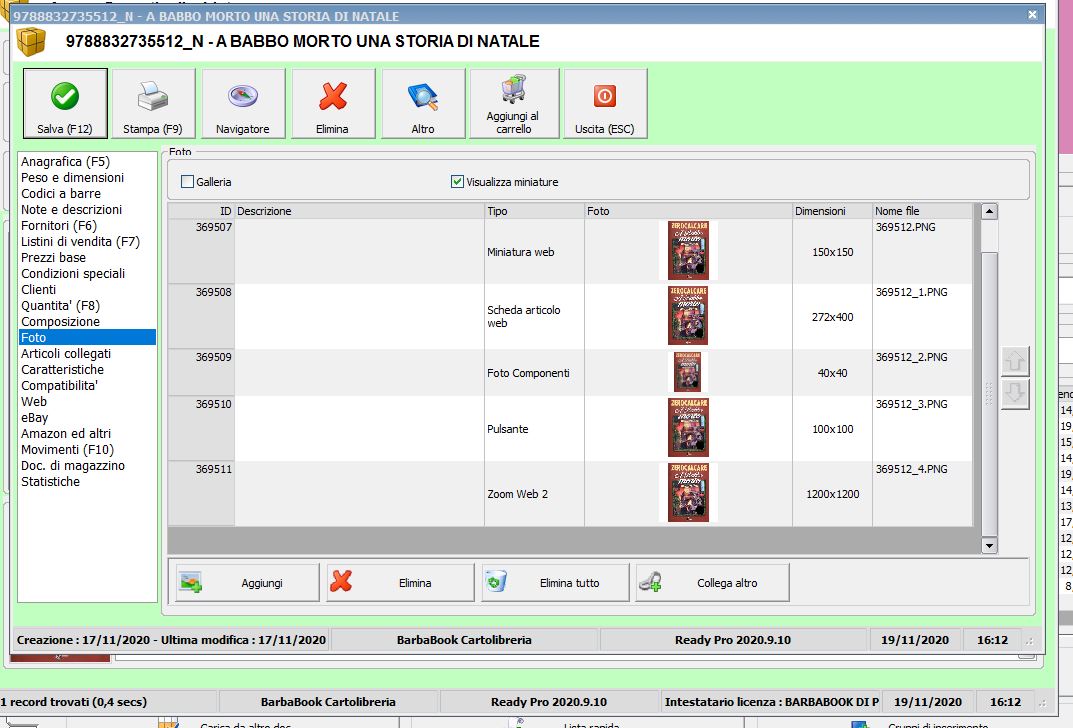Click the Salva (F12) green checkmark button
Viewport: 1073px width, 728px height.
(65, 103)
